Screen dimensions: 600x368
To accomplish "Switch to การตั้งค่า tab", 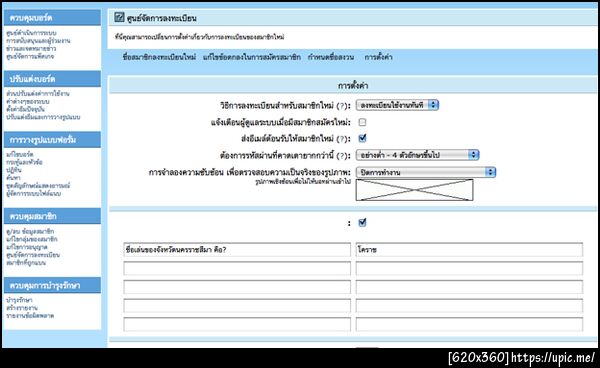I will (x=378, y=57).
